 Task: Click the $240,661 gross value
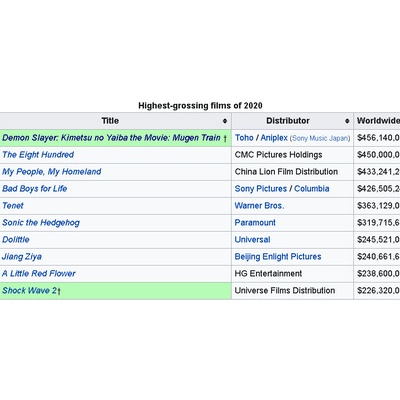pyautogui.click(x=378, y=257)
